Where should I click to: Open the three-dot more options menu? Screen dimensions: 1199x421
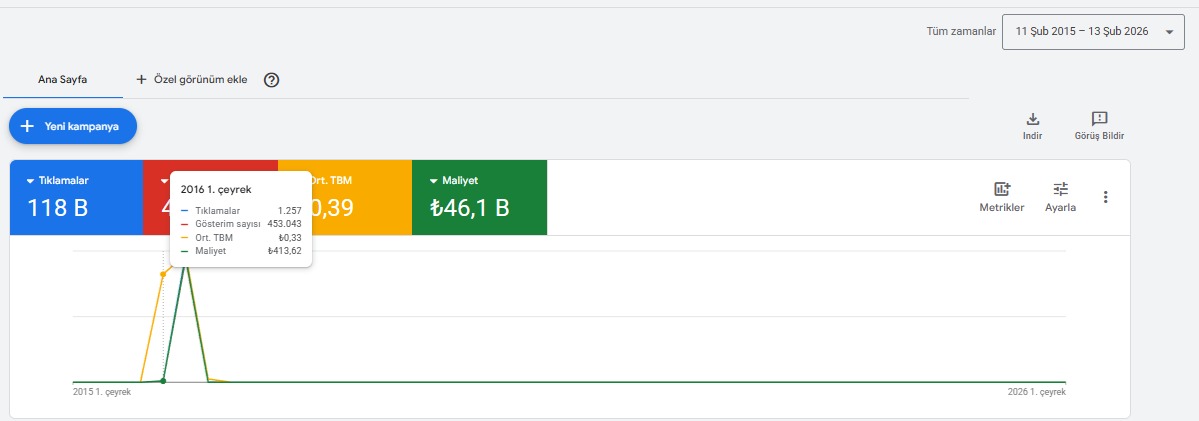click(x=1105, y=197)
